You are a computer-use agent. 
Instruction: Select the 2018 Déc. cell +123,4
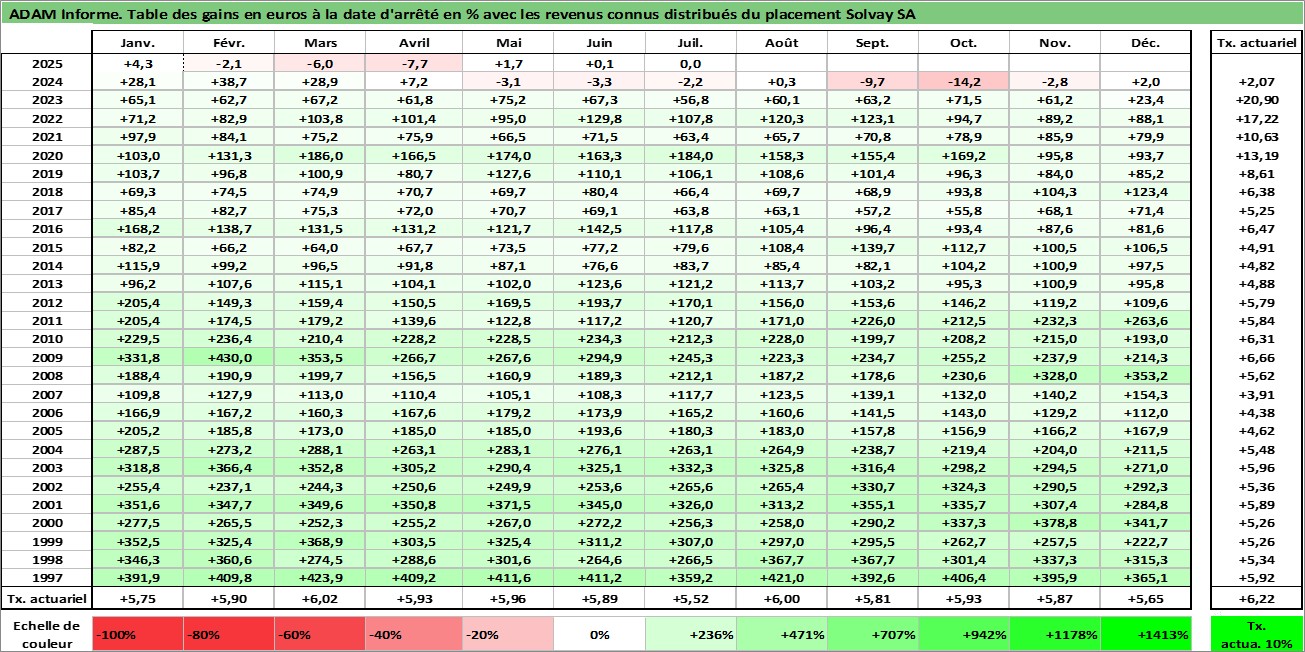pyautogui.click(x=1146, y=192)
